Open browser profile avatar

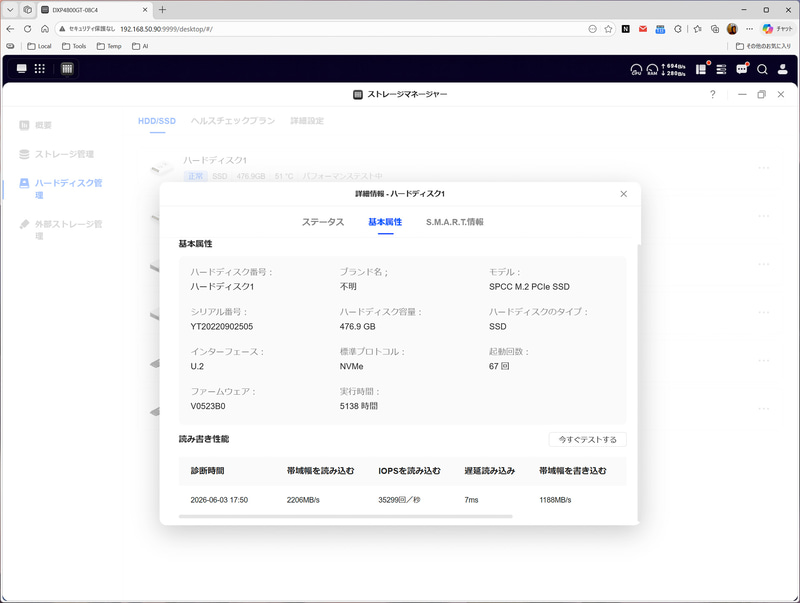(x=732, y=29)
